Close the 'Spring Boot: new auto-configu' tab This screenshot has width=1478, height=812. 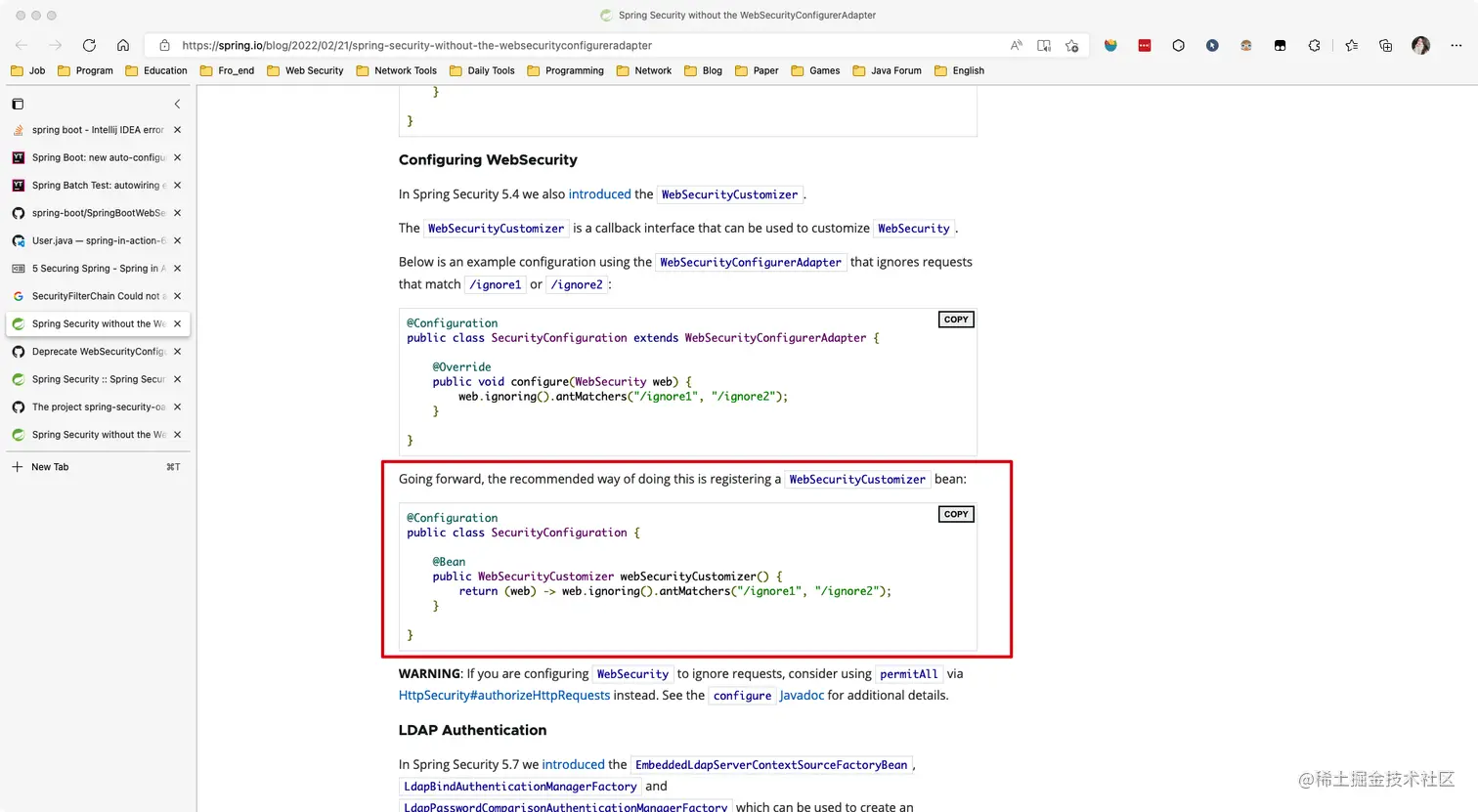tap(177, 157)
